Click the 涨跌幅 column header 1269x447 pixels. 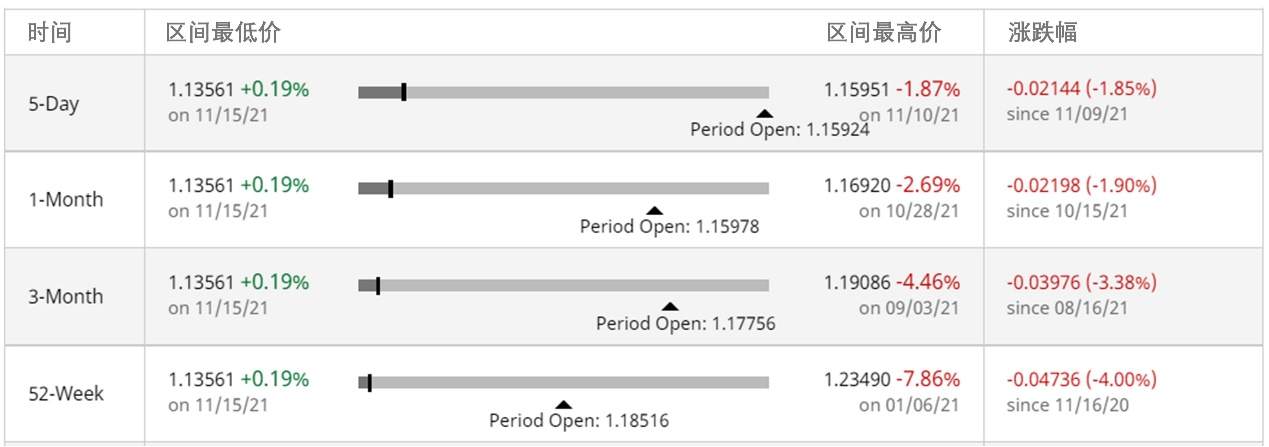point(1043,33)
